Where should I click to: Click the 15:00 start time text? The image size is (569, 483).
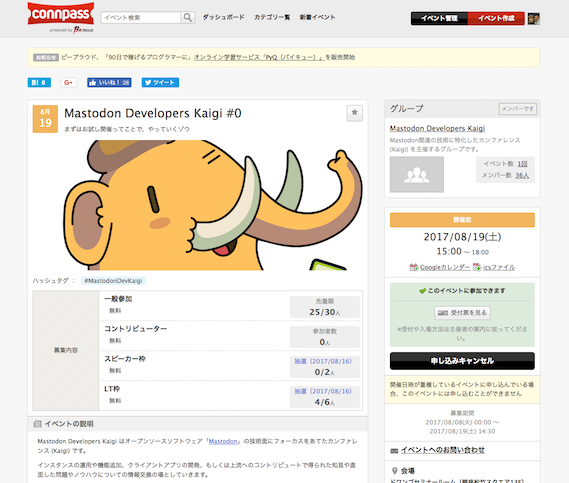pyautogui.click(x=449, y=251)
